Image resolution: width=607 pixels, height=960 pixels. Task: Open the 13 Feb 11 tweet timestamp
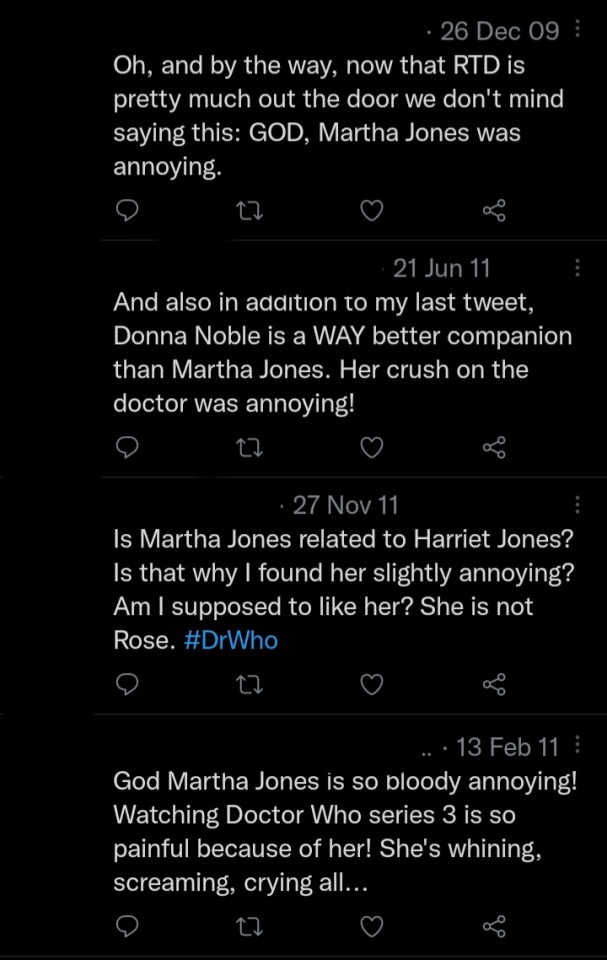507,747
